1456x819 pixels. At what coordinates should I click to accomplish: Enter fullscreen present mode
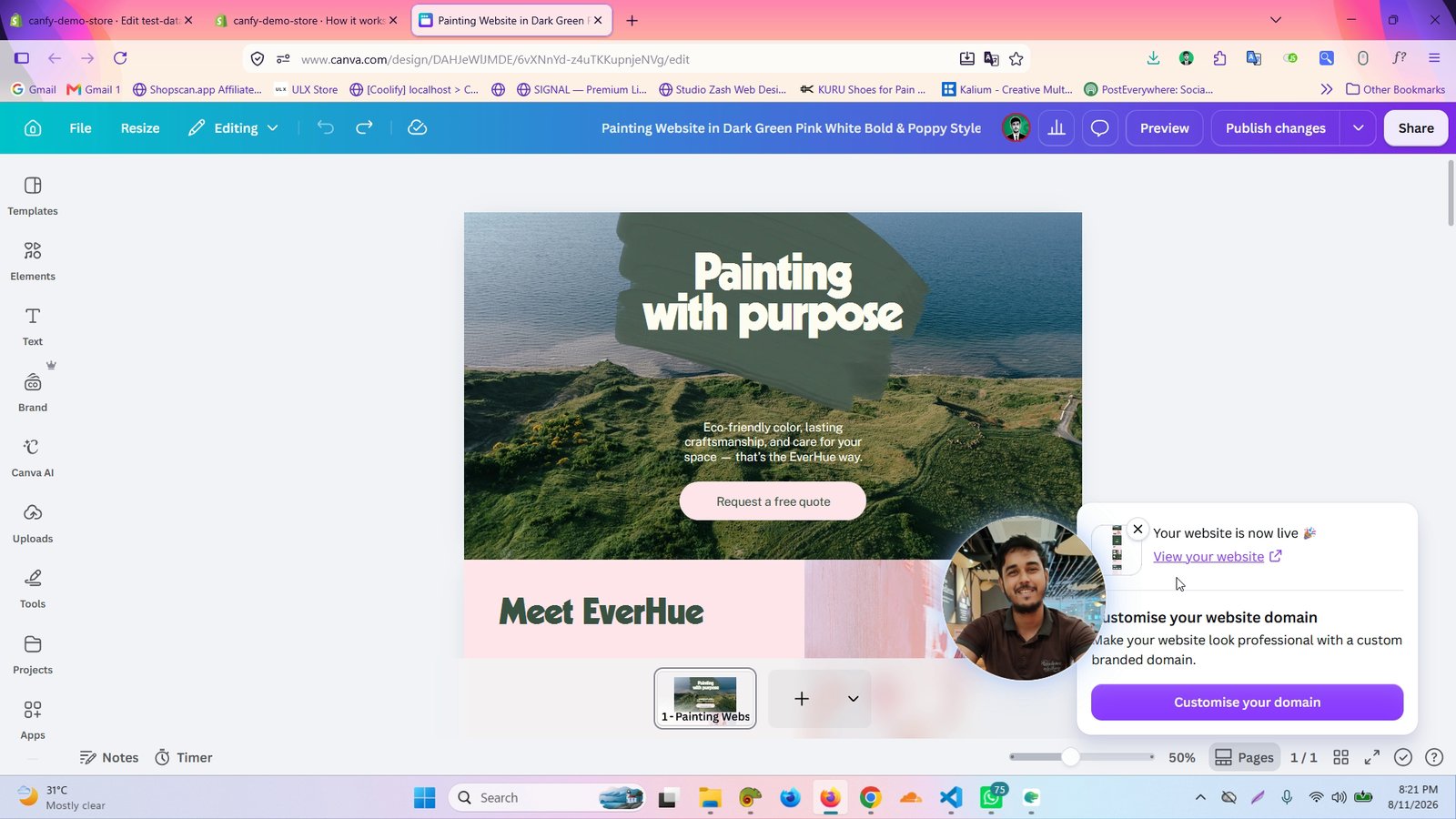(x=1371, y=757)
